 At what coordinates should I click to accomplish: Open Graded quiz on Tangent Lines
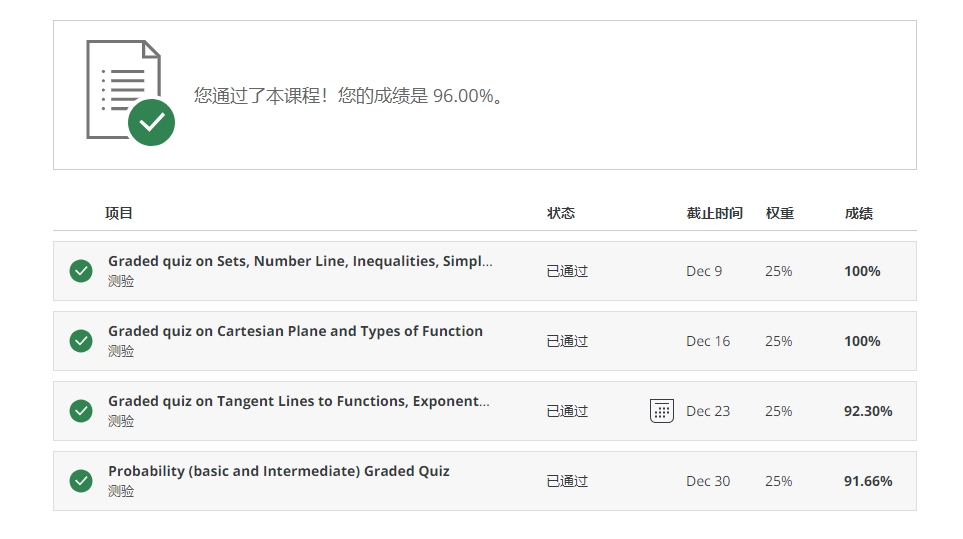(x=299, y=401)
